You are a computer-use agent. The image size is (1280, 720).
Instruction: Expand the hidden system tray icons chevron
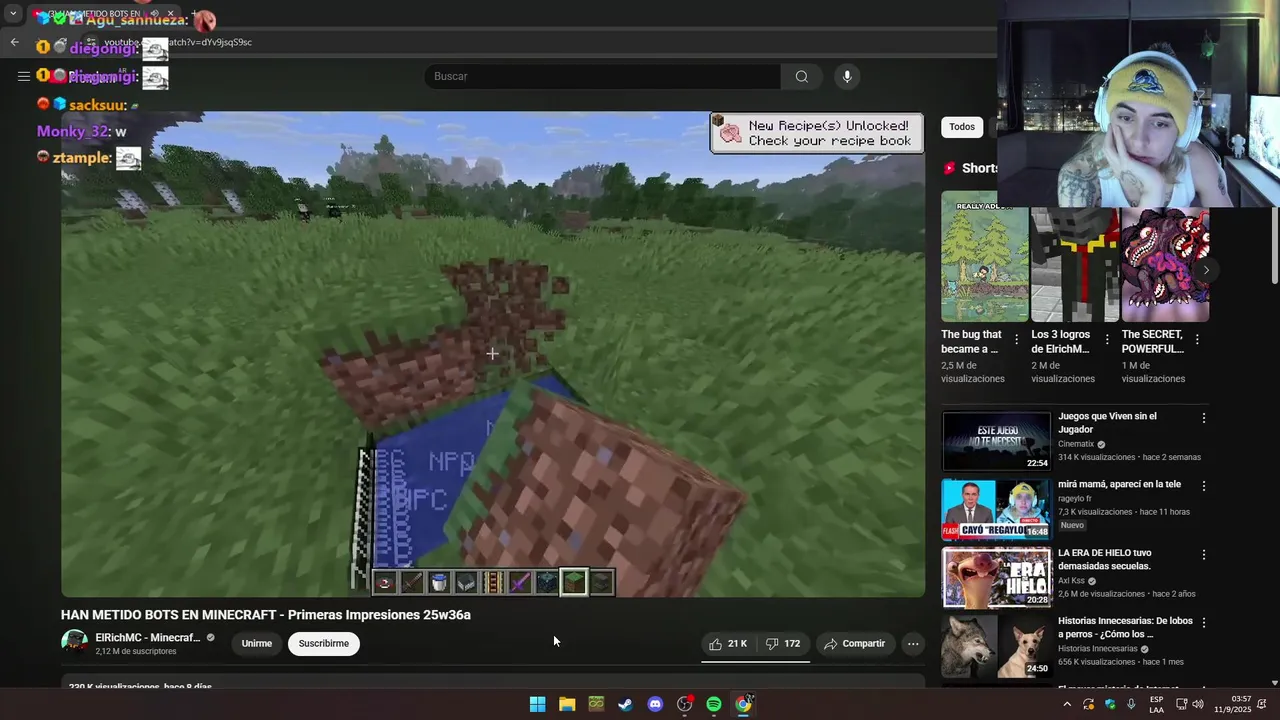click(x=1067, y=705)
